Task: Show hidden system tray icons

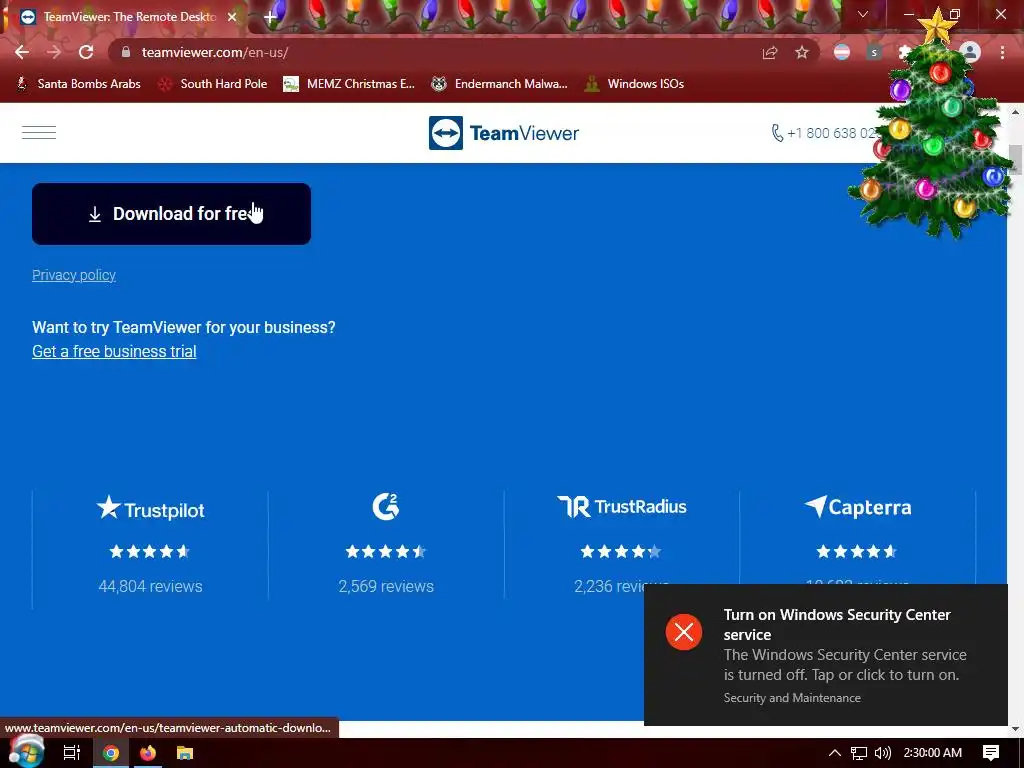Action: (834, 753)
